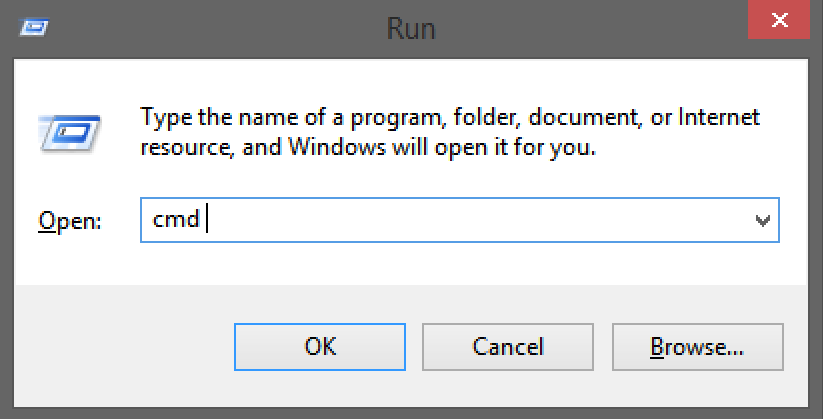
Task: Close the Run dialog with the X button
Action: pos(779,20)
